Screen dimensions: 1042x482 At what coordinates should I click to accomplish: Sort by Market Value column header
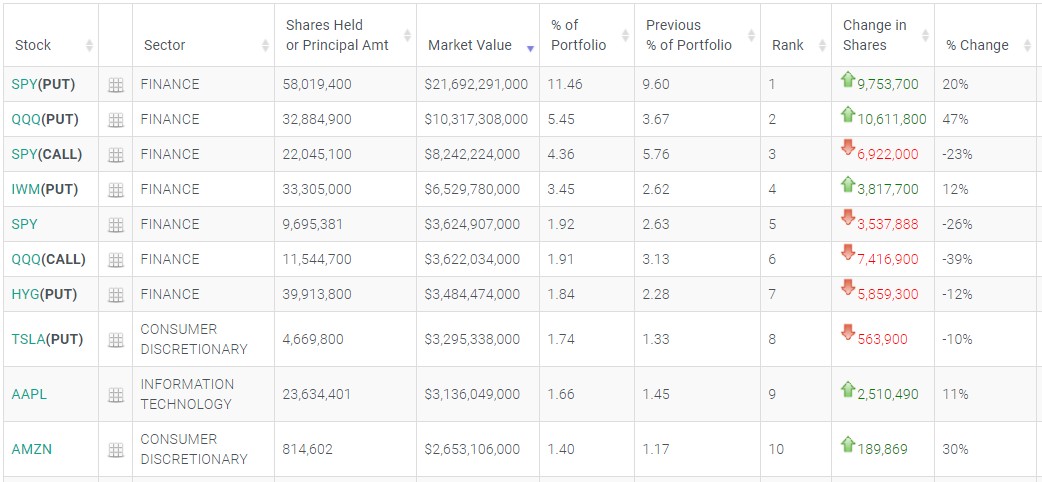pyautogui.click(x=469, y=45)
